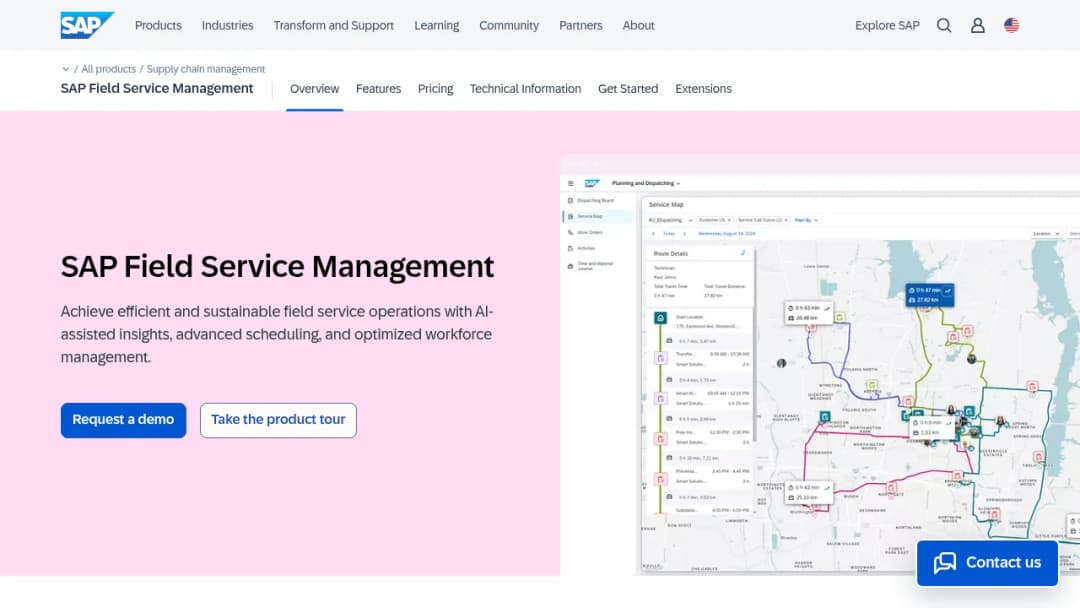Open the Industries menu
This screenshot has height=608, width=1080.
pos(227,25)
